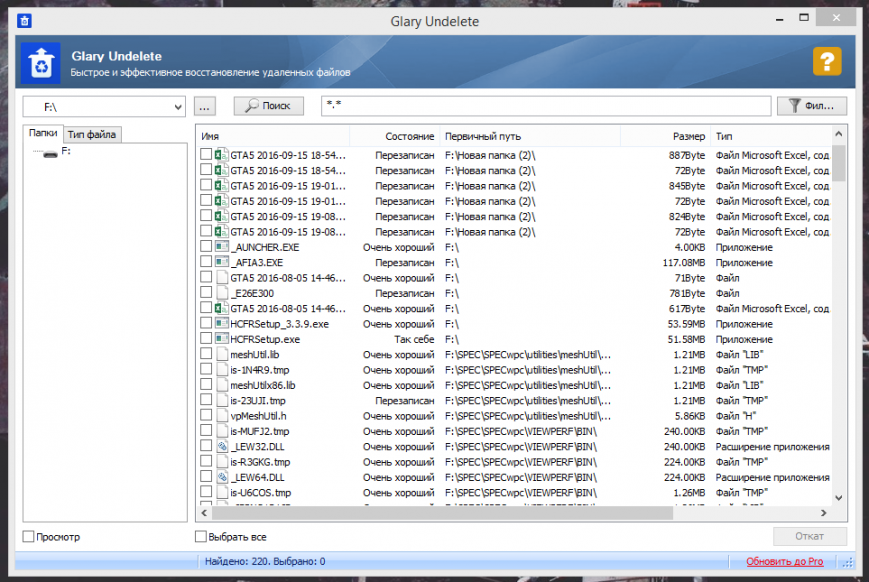Screen dimensions: 869x582
Task: Click the horizontal scrollbar left arrow
Action: 204,513
